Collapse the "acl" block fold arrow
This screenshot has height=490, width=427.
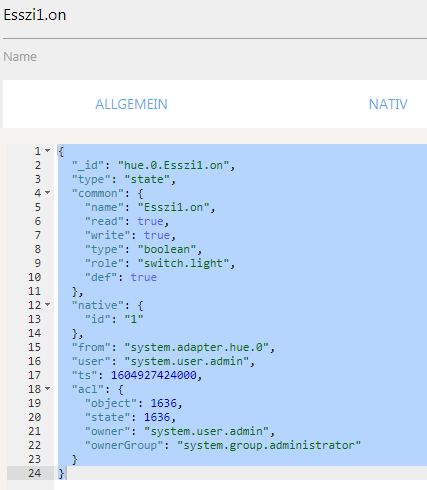tap(48, 389)
